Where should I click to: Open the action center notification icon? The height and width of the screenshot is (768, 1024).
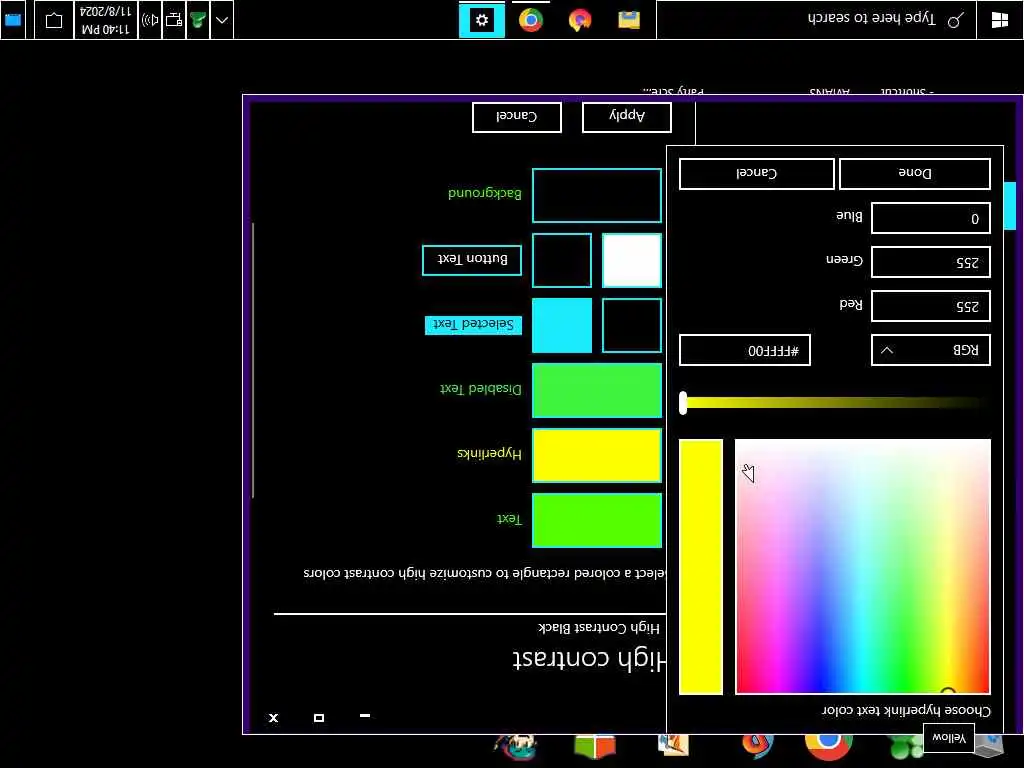(54, 20)
